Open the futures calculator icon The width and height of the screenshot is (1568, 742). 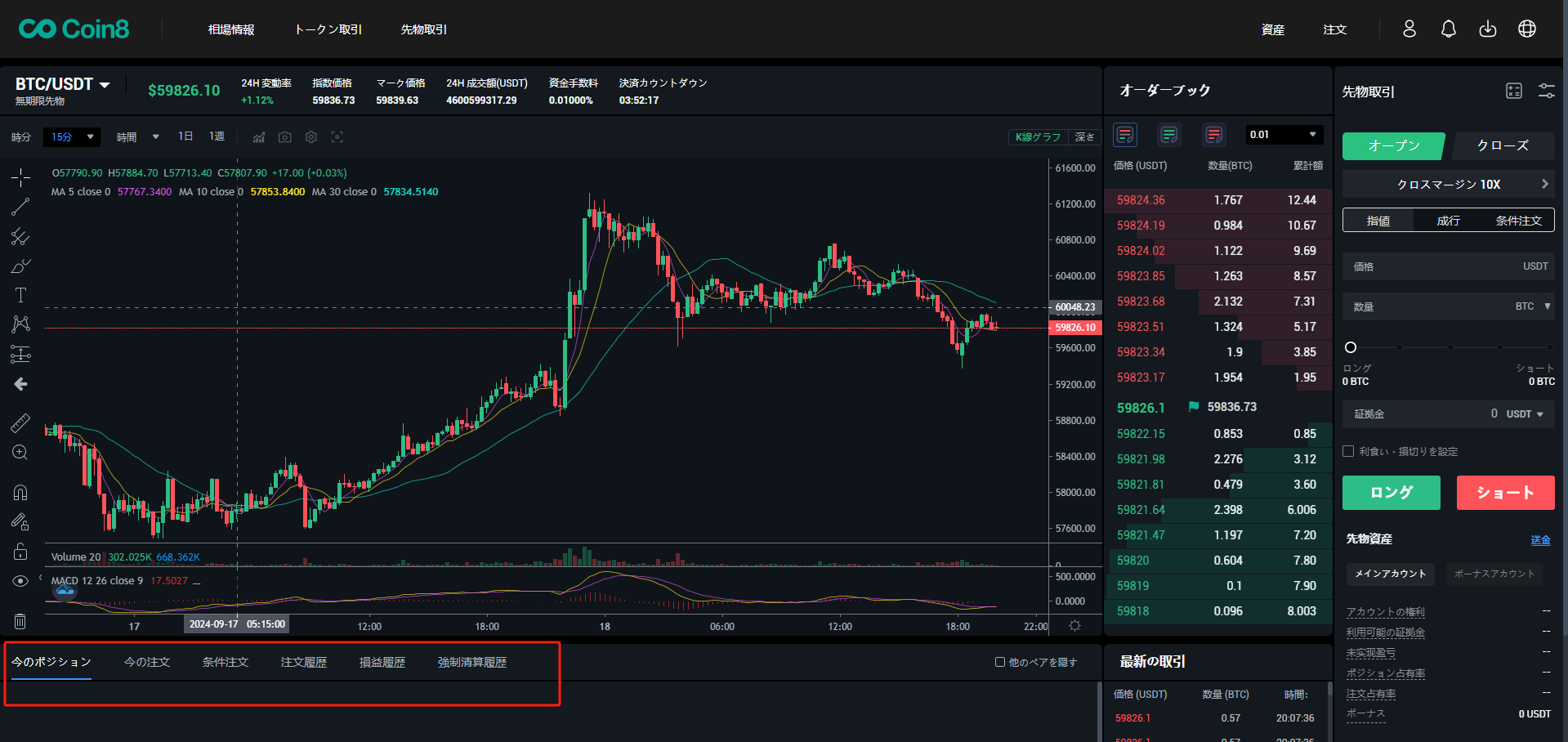tap(1513, 92)
